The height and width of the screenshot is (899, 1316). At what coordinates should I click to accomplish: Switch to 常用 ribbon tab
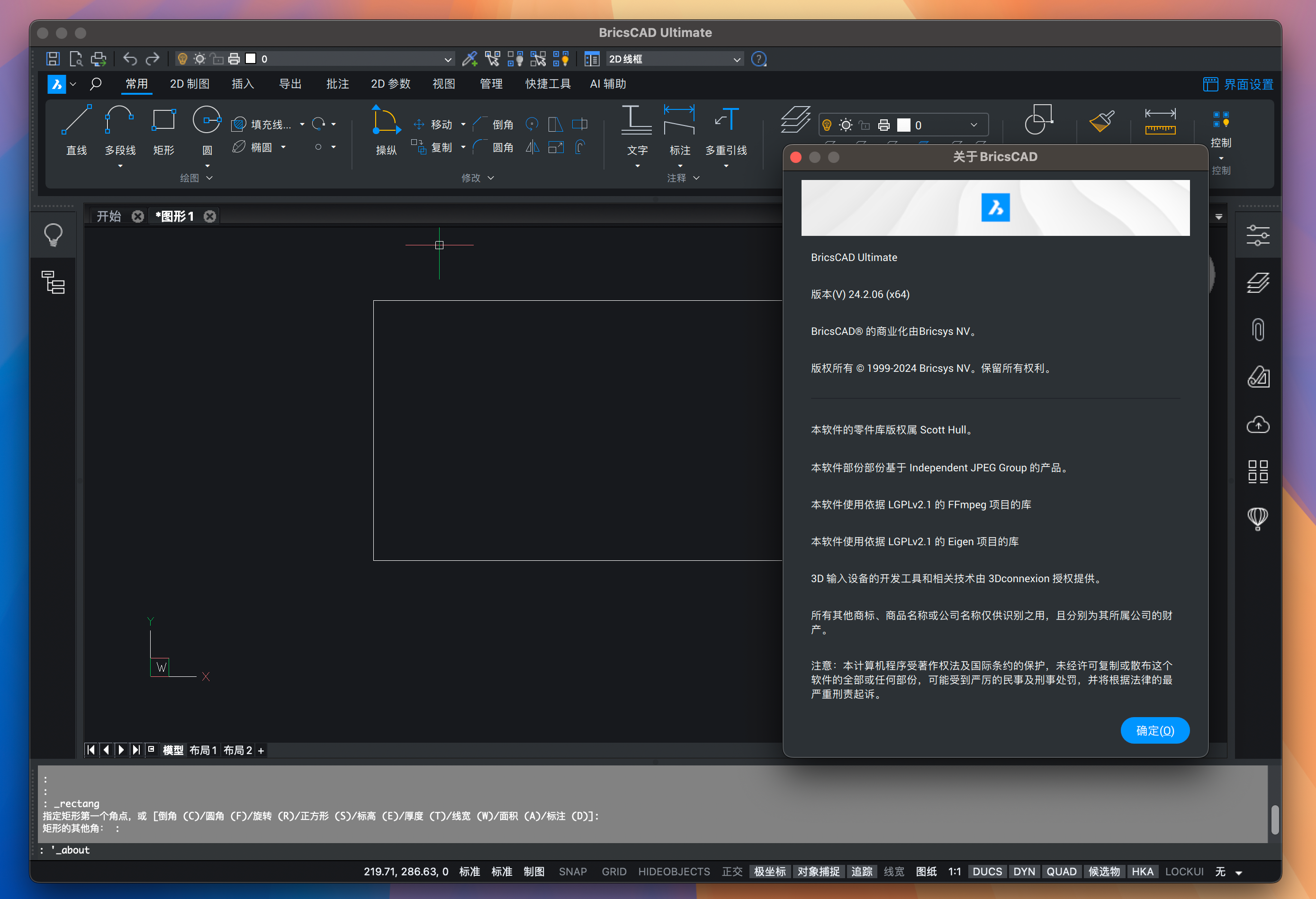click(136, 83)
